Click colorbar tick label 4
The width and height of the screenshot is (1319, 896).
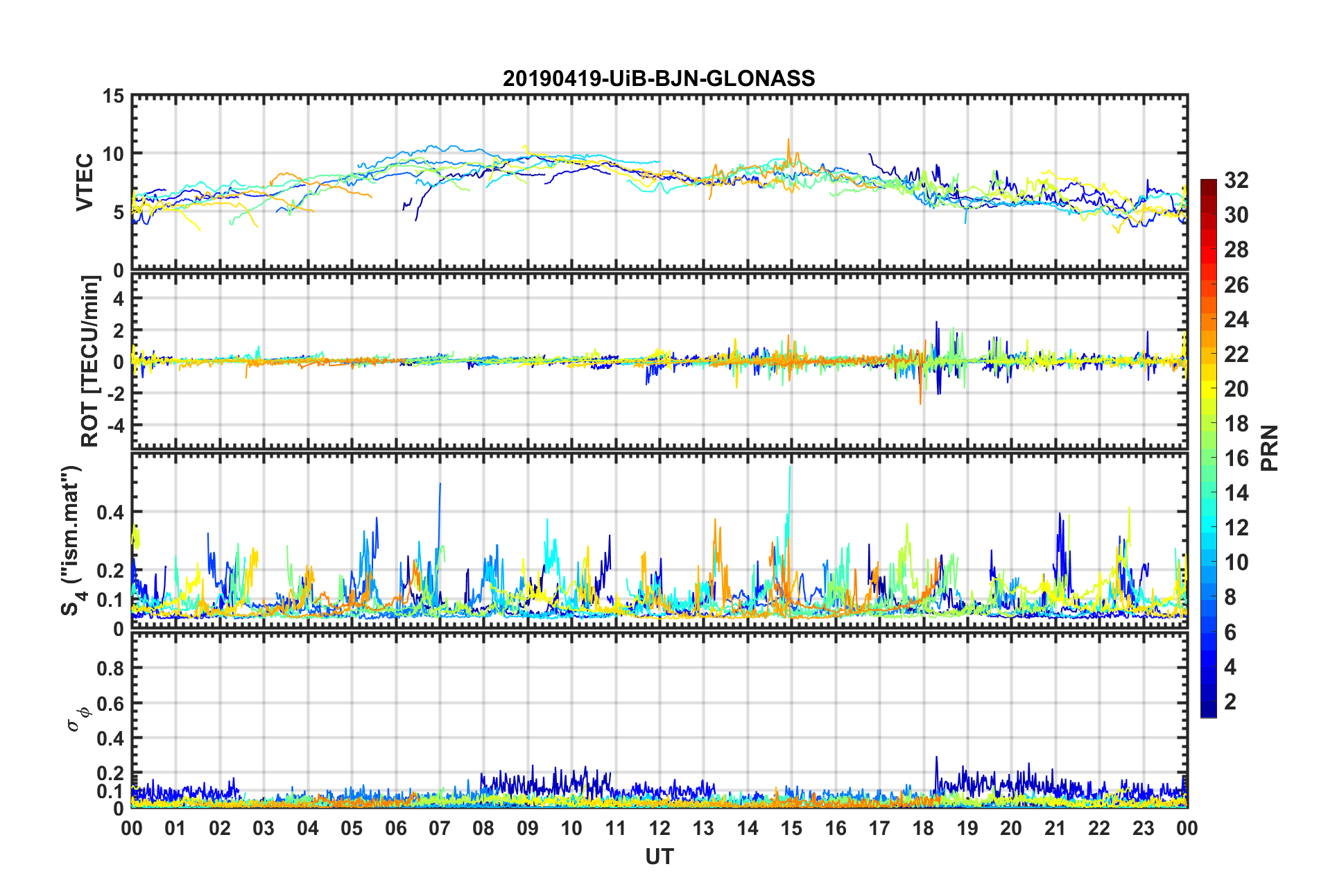pyautogui.click(x=1230, y=666)
